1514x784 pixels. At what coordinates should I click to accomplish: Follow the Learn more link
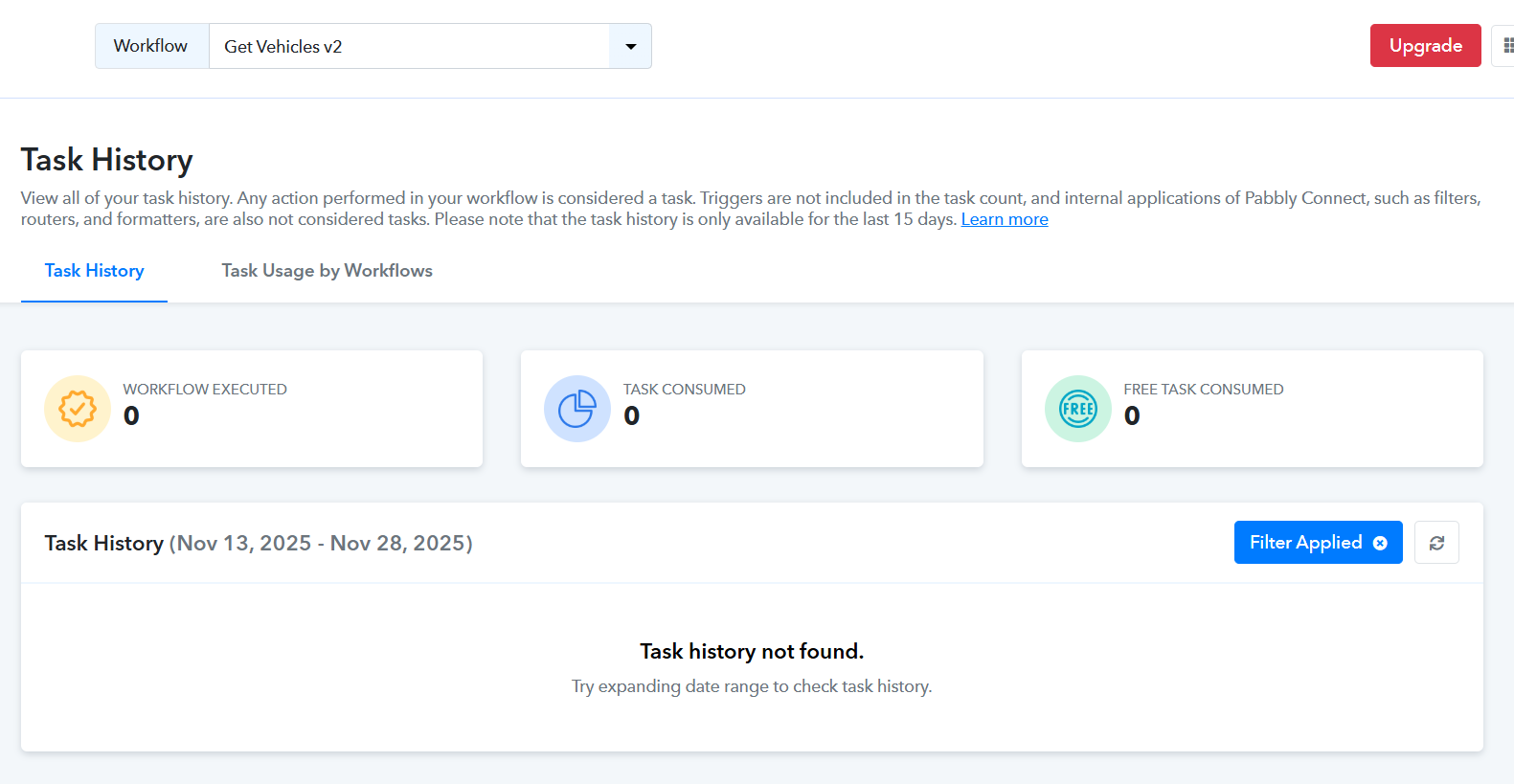tap(1004, 219)
